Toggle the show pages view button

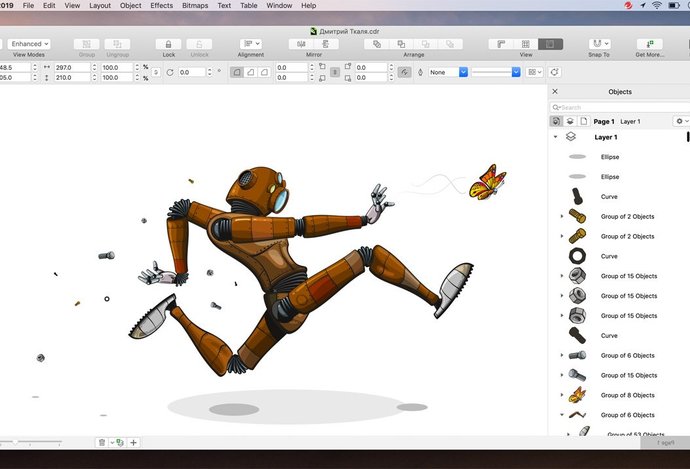pyautogui.click(x=584, y=121)
